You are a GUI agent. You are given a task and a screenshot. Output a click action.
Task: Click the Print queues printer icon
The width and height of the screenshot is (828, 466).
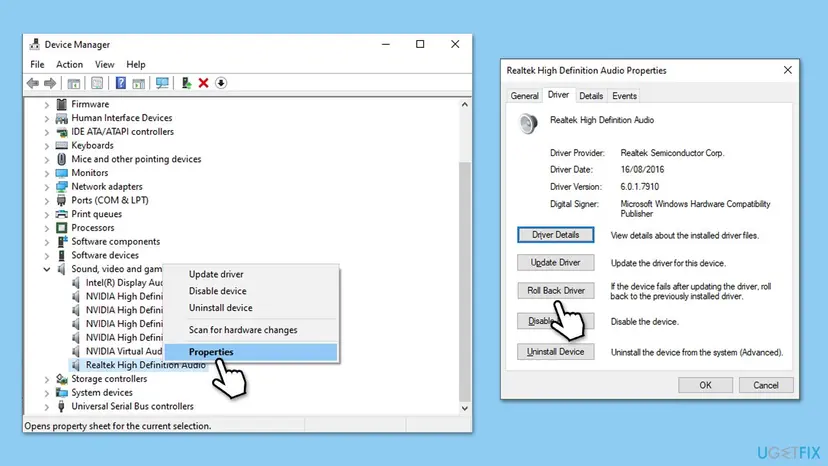[x=62, y=214]
